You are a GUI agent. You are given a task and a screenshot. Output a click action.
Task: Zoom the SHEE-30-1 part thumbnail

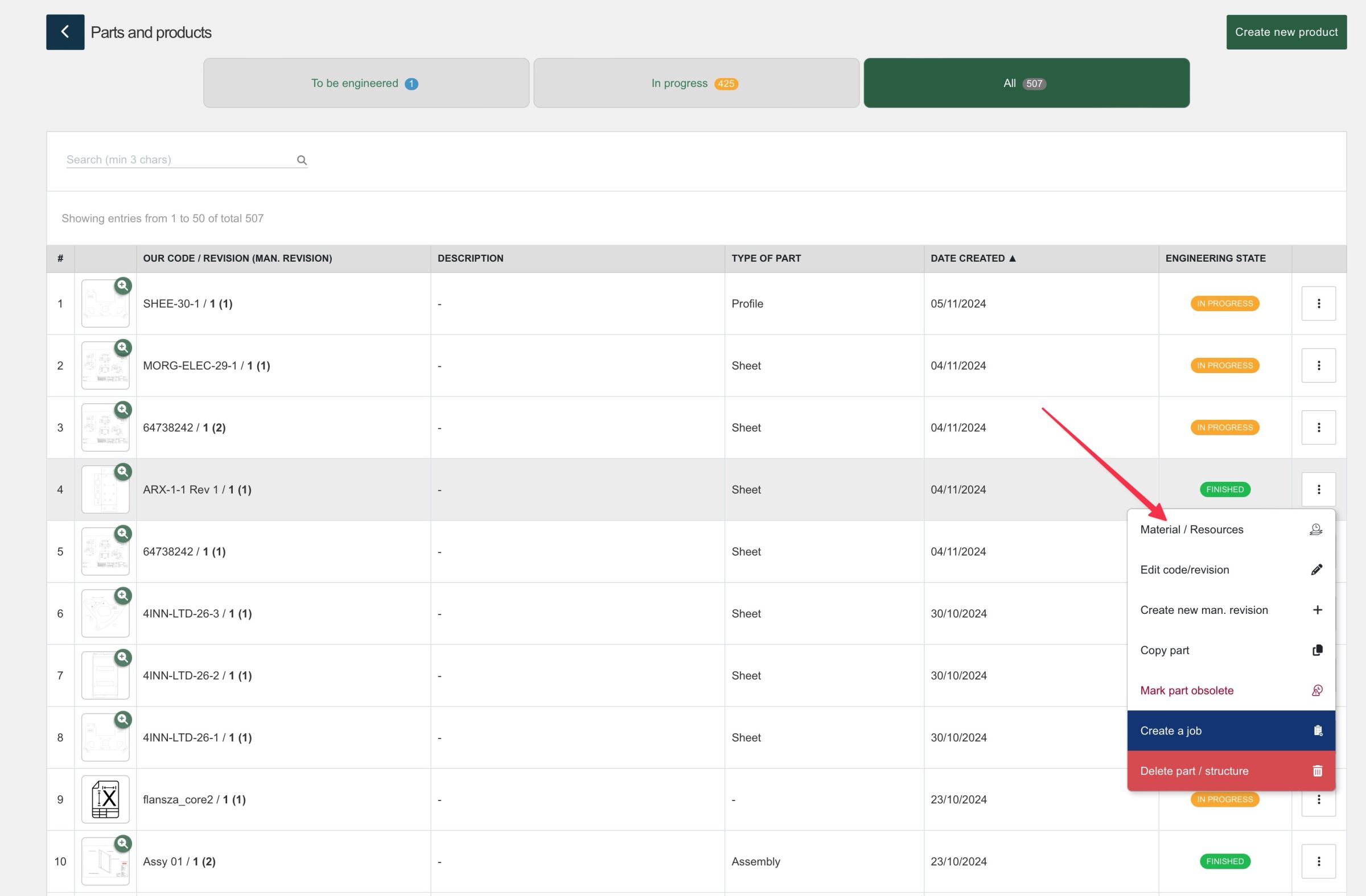pyautogui.click(x=122, y=286)
